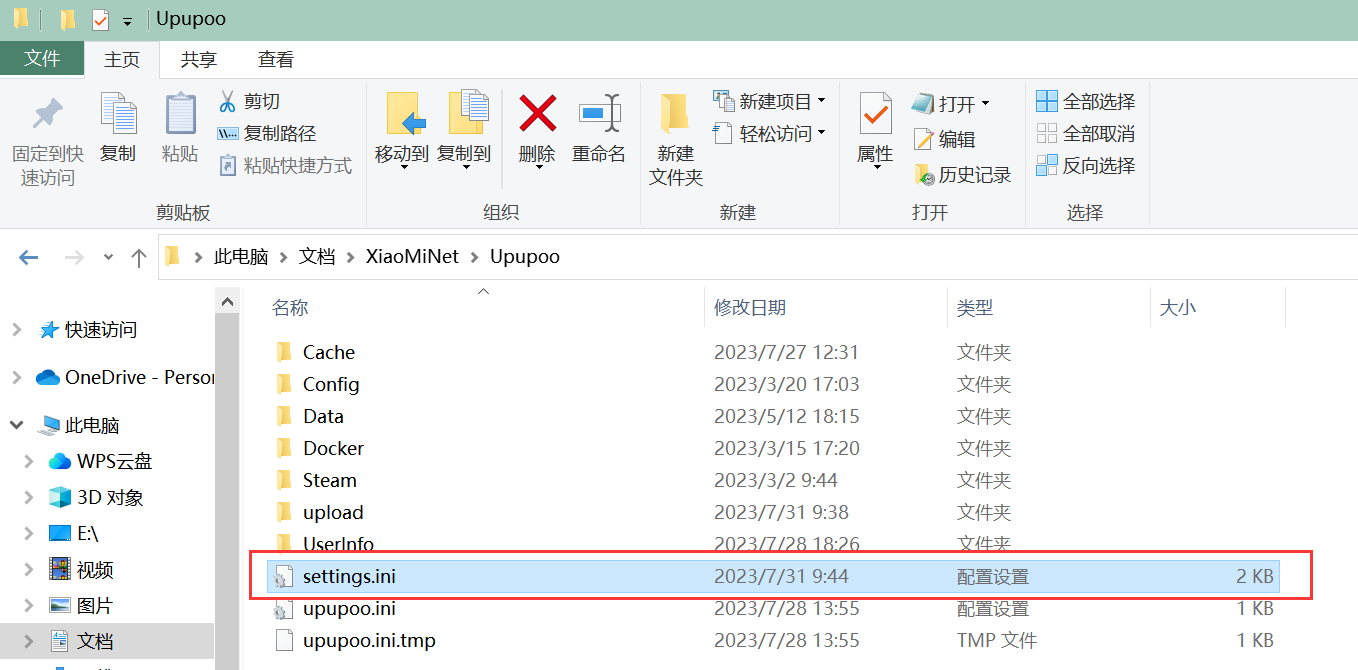1358x670 pixels.
Task: Click the Cut (剪切) scissors icon
Action: tap(228, 101)
